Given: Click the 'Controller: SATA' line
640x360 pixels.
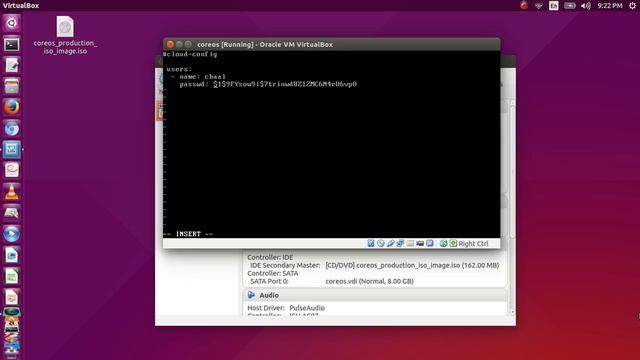Looking at the screenshot, I should point(273,273).
